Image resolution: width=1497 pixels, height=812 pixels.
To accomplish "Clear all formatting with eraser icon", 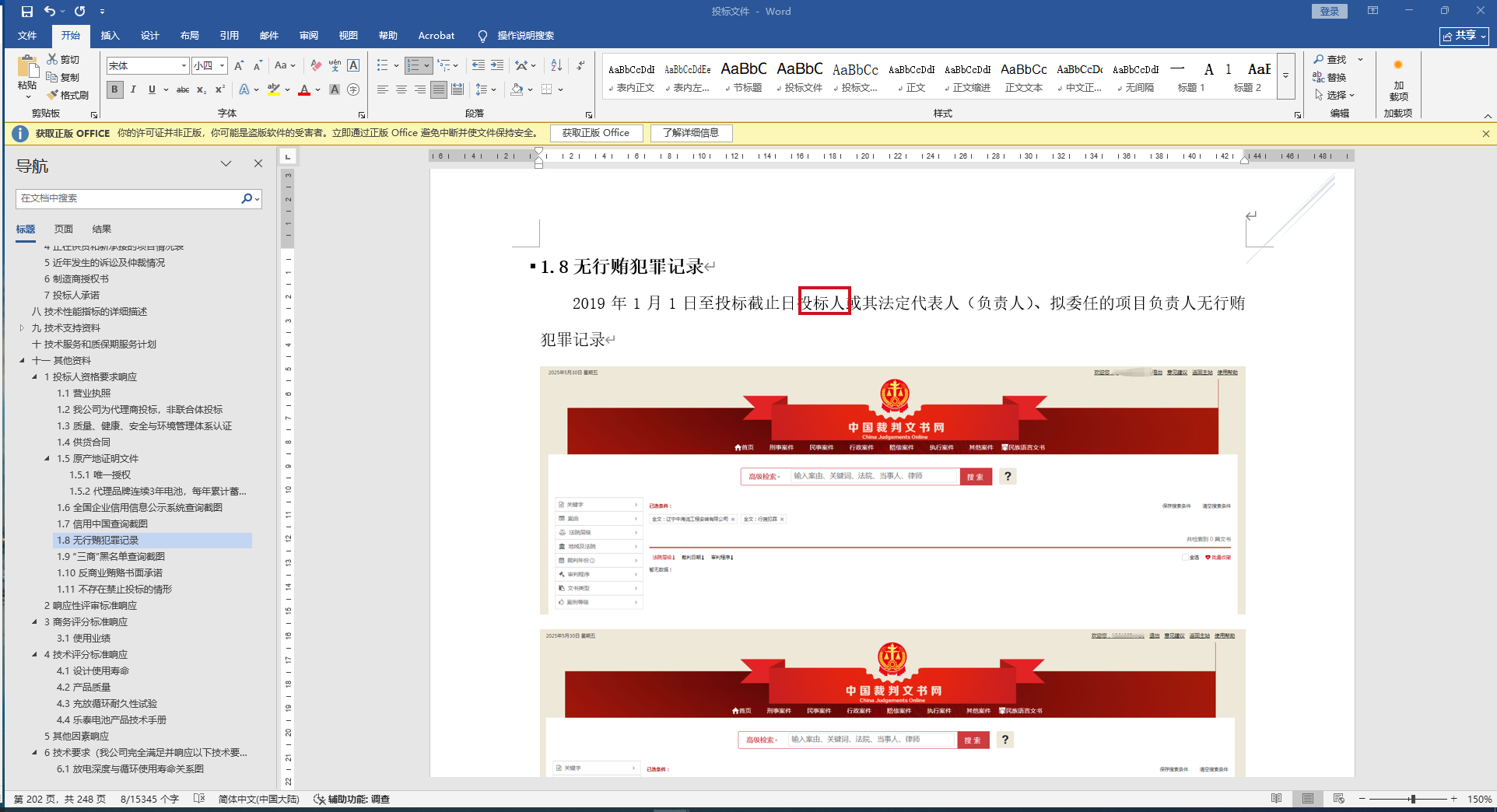I will tap(315, 65).
